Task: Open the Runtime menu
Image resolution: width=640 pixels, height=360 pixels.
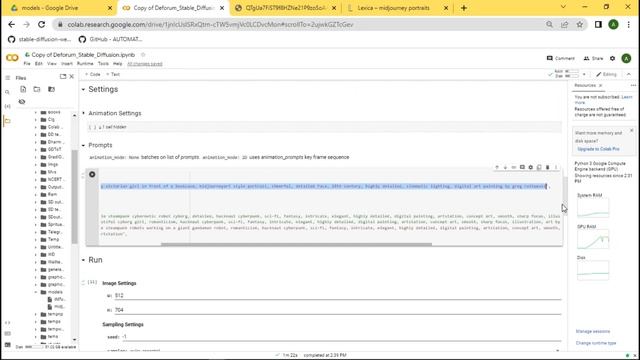Action: (85, 64)
